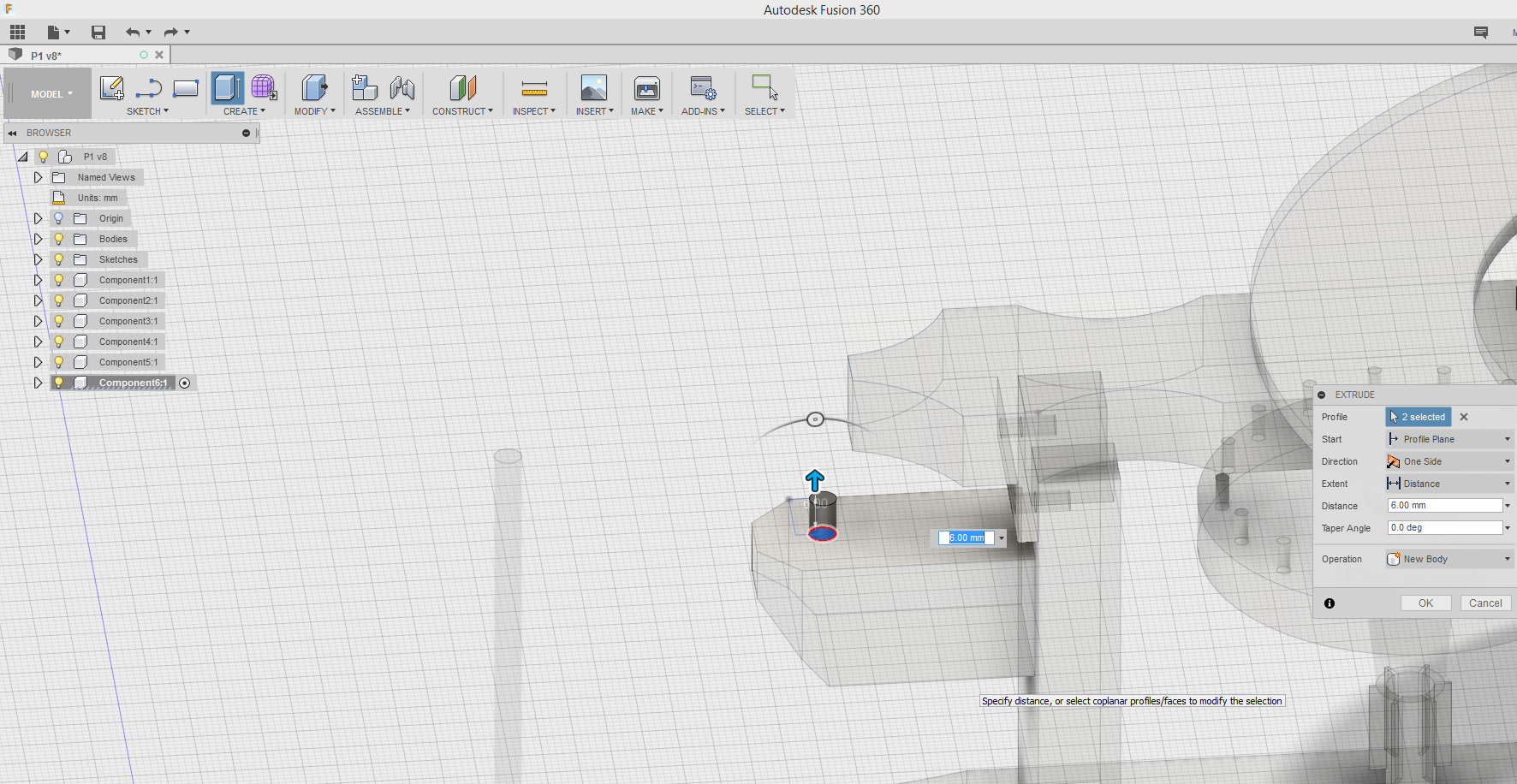
Task: Click the browser options dot icon
Action: [246, 133]
